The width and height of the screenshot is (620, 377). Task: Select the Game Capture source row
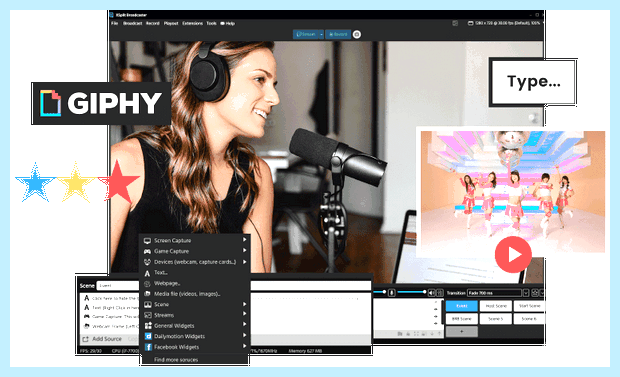(110, 317)
